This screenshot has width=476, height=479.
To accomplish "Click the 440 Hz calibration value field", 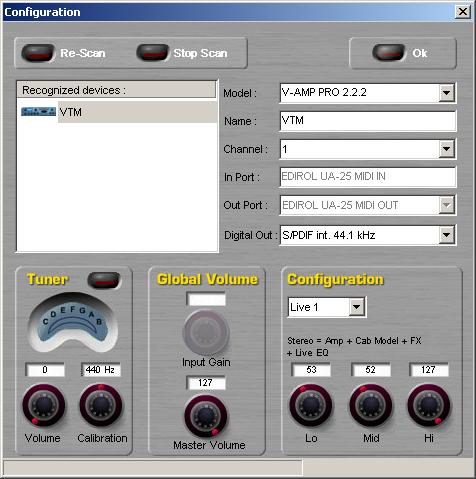I will tap(100, 370).
